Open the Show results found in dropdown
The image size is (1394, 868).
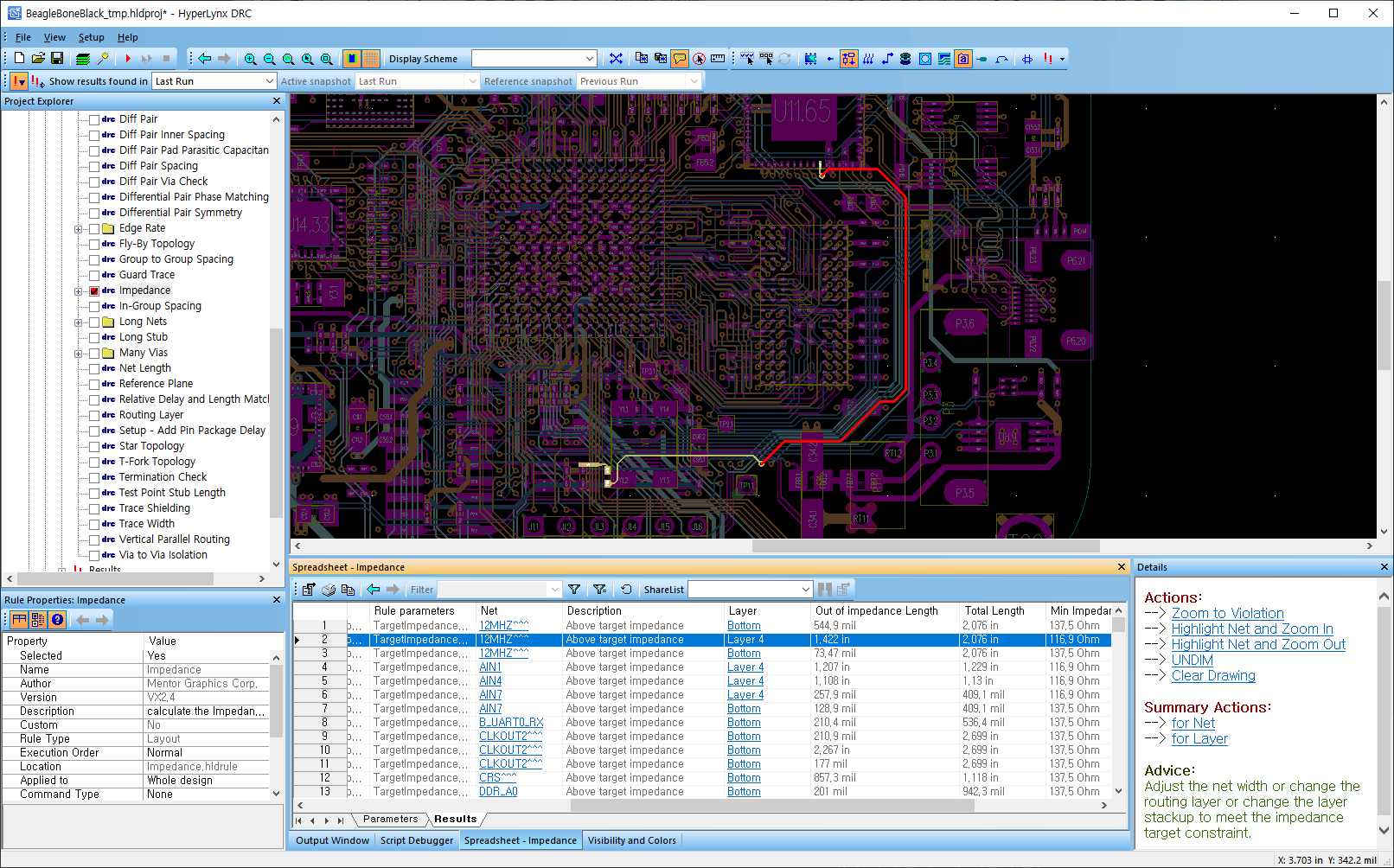click(269, 81)
